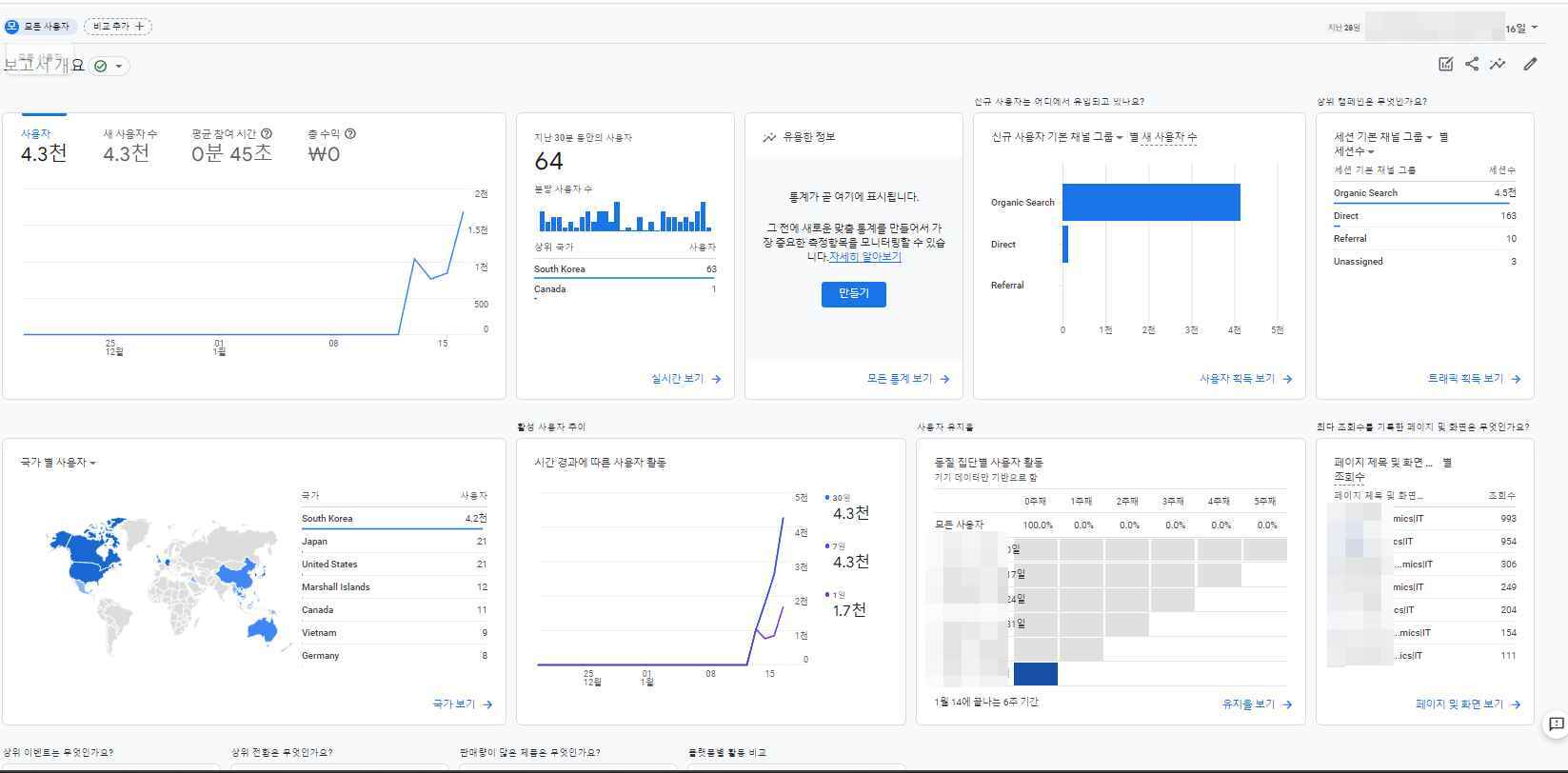The width and height of the screenshot is (1568, 773).
Task: Click the help icon beside 평균 참여 시간
Action: (267, 134)
